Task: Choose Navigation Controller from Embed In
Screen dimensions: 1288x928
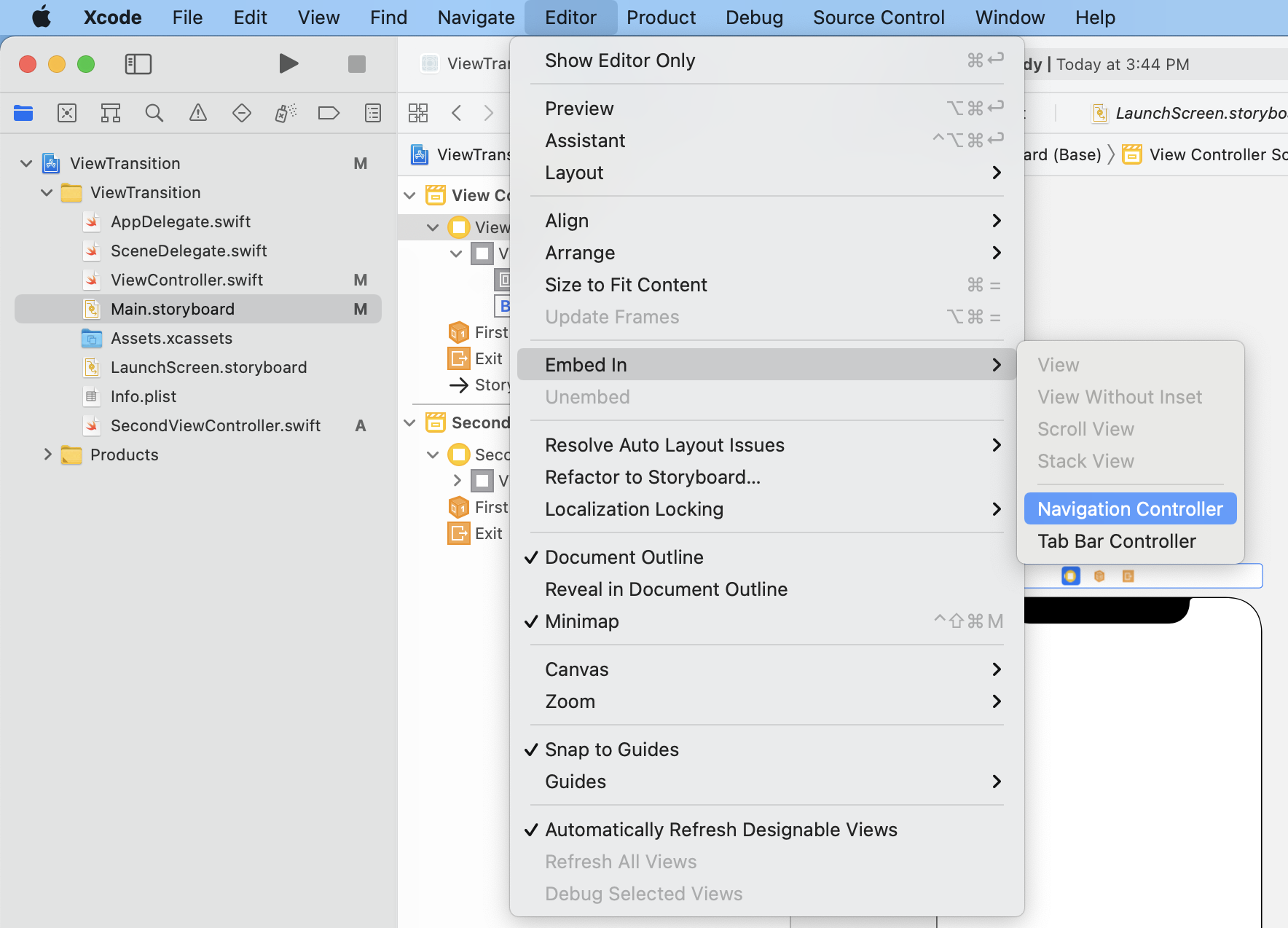Action: click(1130, 509)
